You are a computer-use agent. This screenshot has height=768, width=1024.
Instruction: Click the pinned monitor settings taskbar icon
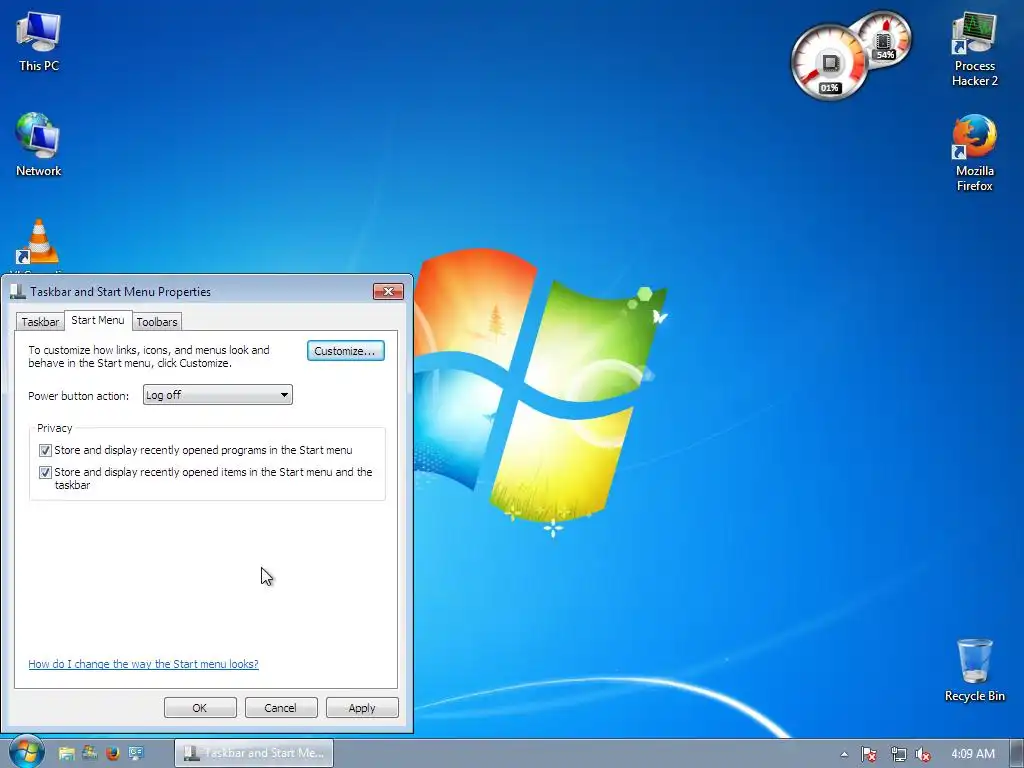pos(136,753)
